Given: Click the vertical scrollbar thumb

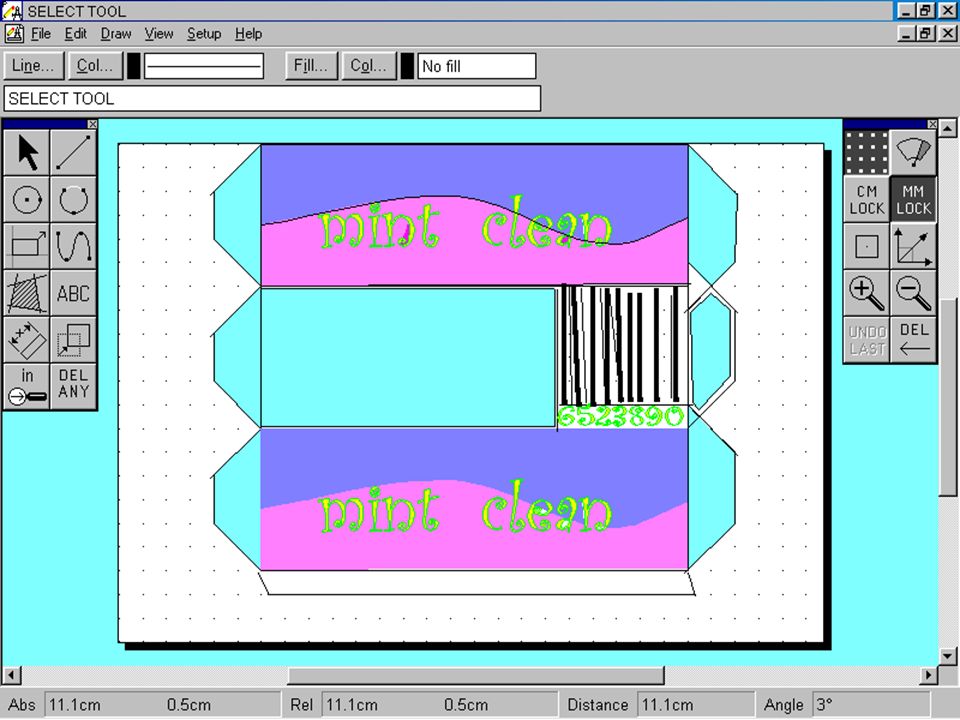Looking at the screenshot, I should [947, 397].
